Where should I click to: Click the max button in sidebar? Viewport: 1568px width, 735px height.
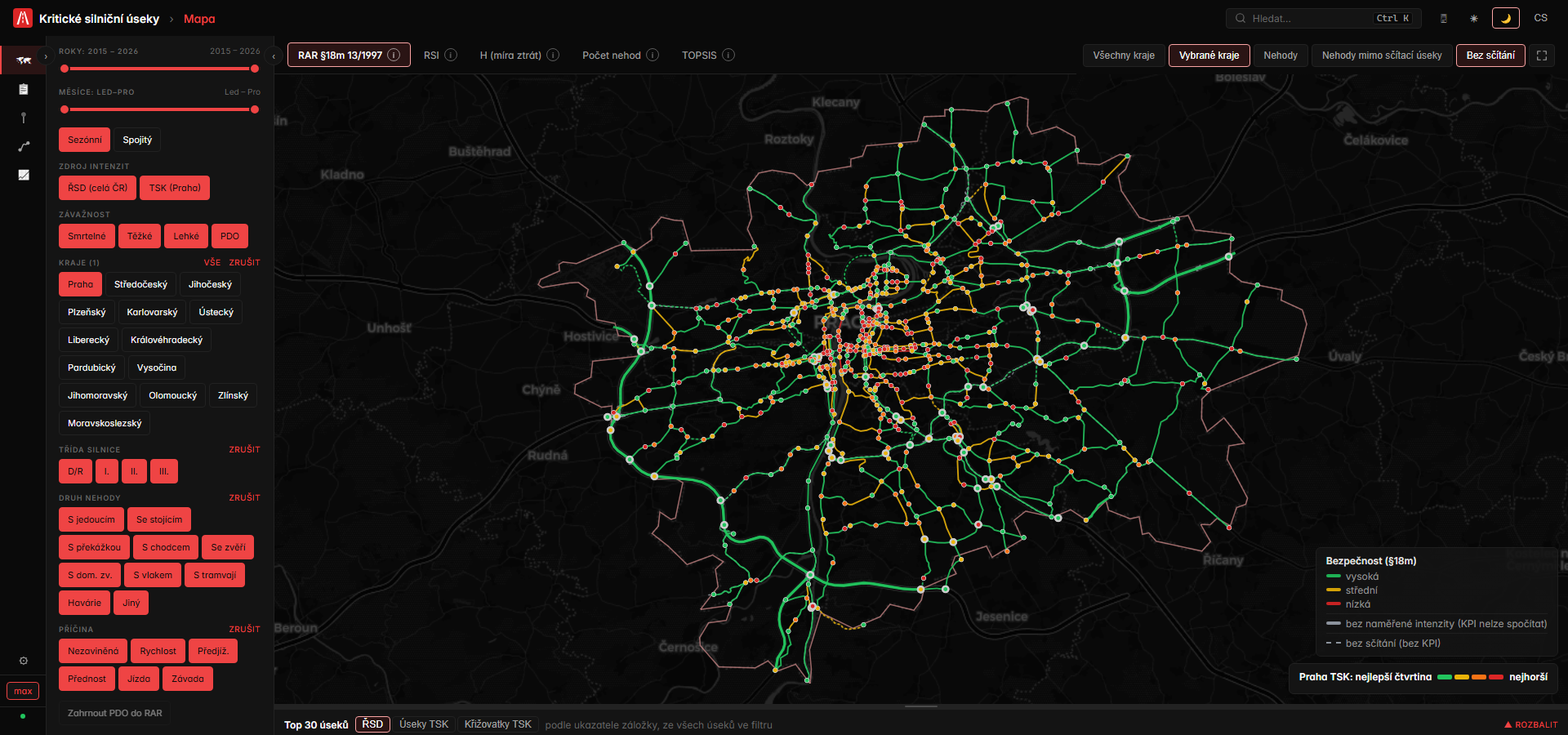click(x=23, y=691)
